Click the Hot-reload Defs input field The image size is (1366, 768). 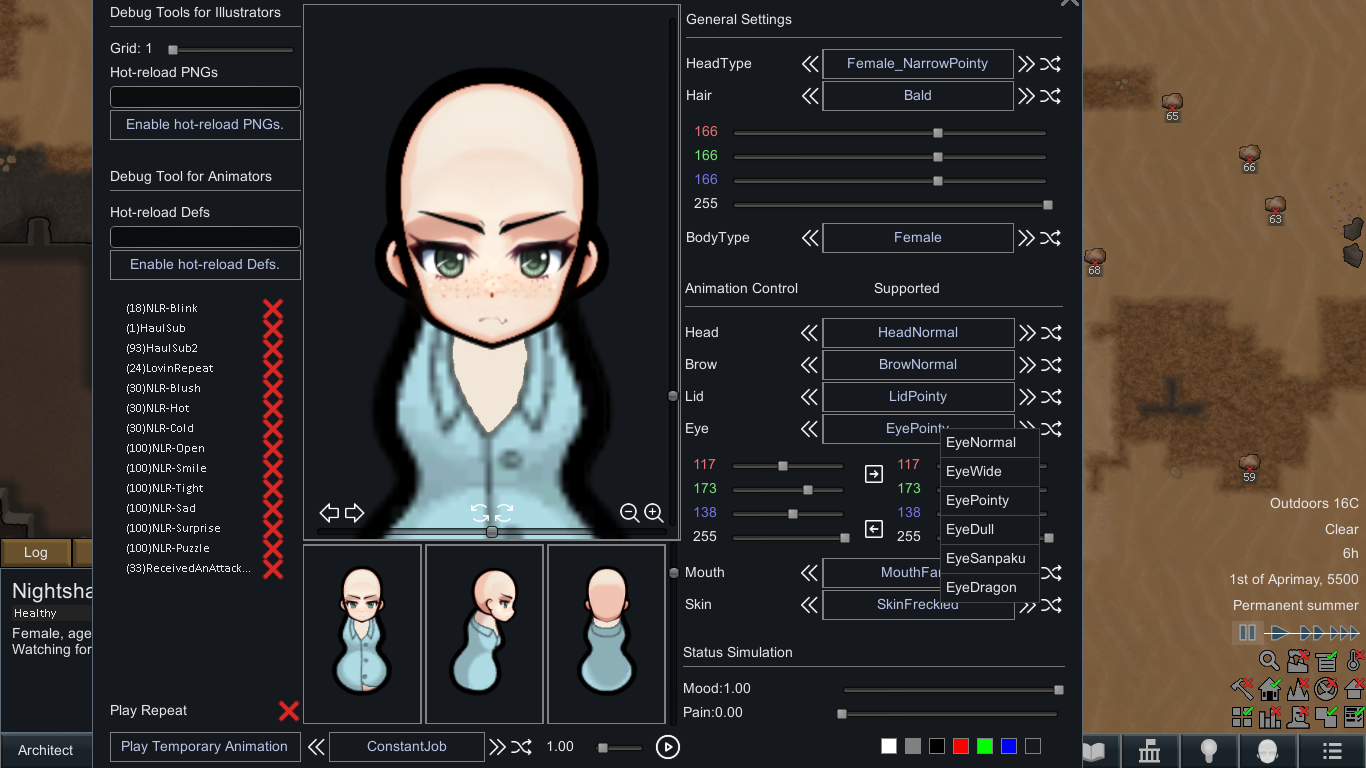point(205,237)
